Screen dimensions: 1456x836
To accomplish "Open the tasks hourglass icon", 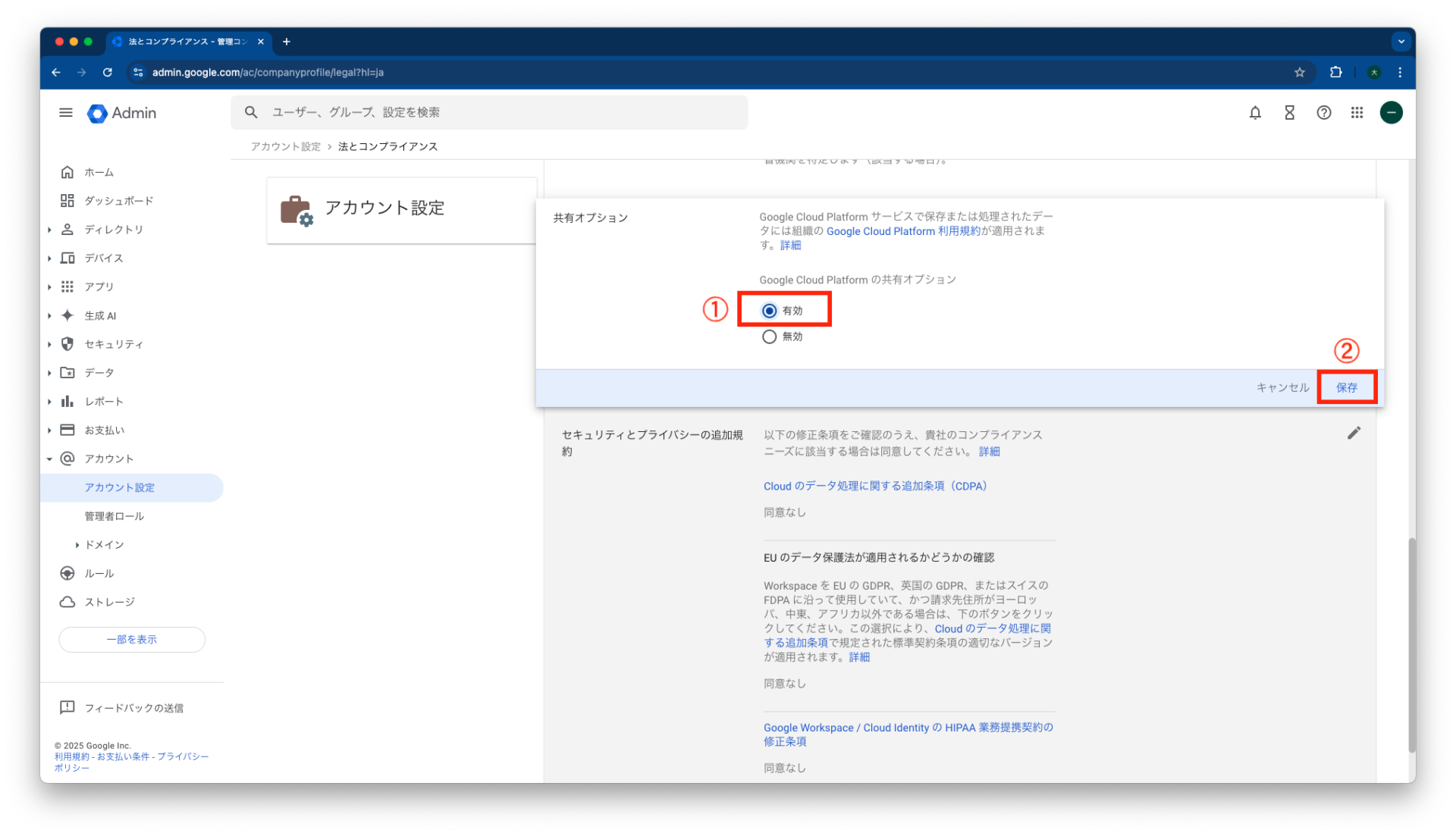I will (x=1289, y=113).
